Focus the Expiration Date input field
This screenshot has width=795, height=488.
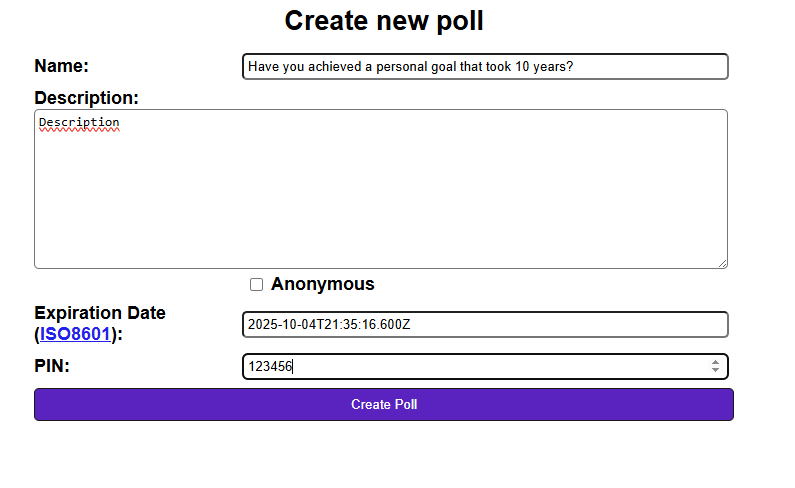click(x=485, y=325)
